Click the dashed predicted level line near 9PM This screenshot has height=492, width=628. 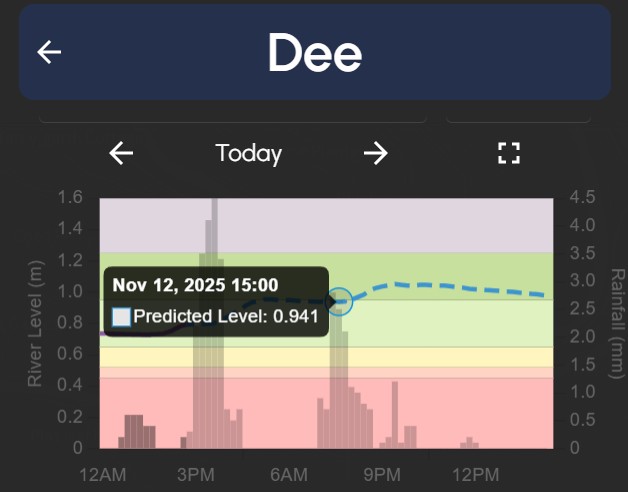pyautogui.click(x=390, y=285)
